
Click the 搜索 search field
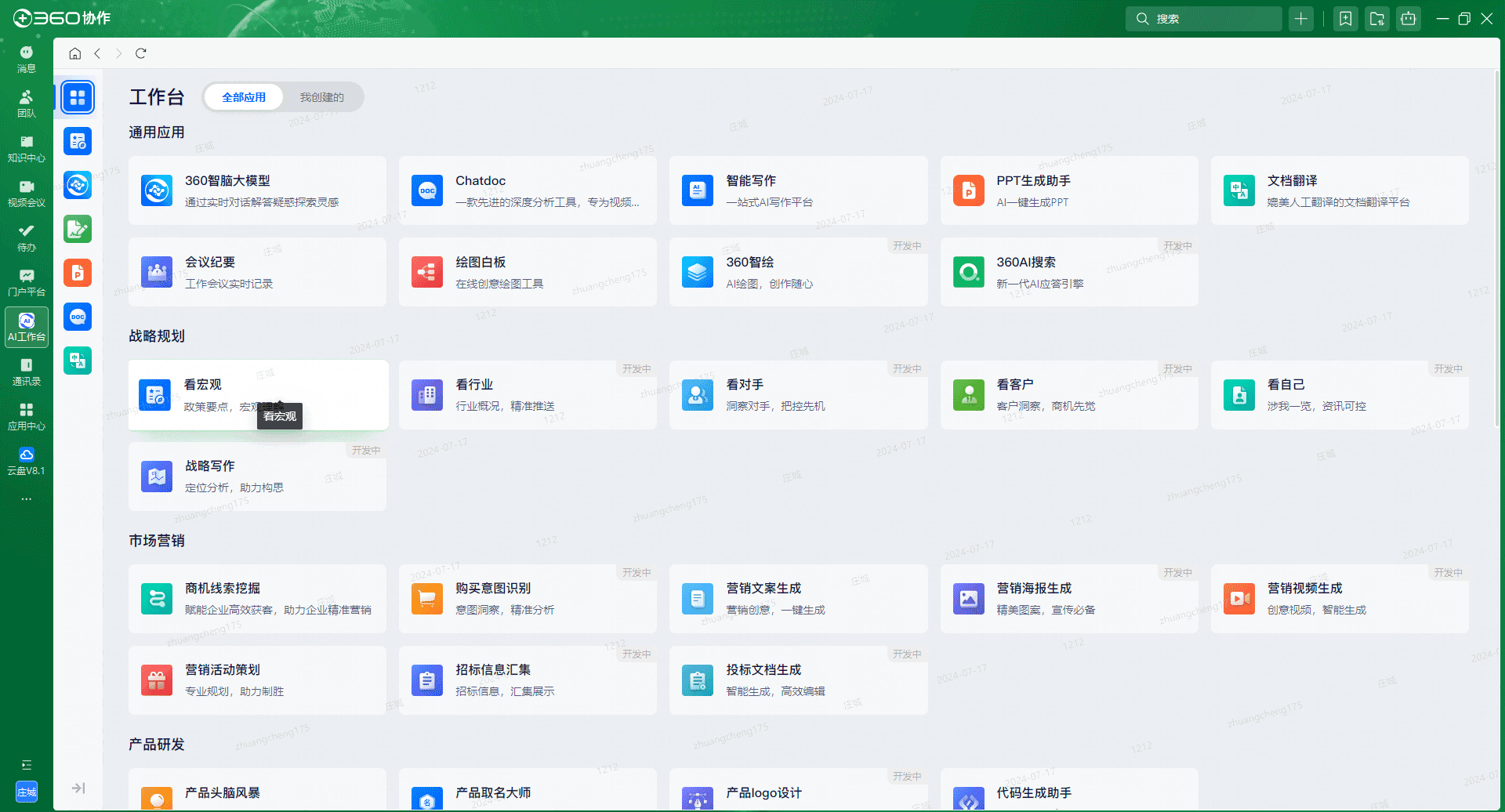point(1204,19)
